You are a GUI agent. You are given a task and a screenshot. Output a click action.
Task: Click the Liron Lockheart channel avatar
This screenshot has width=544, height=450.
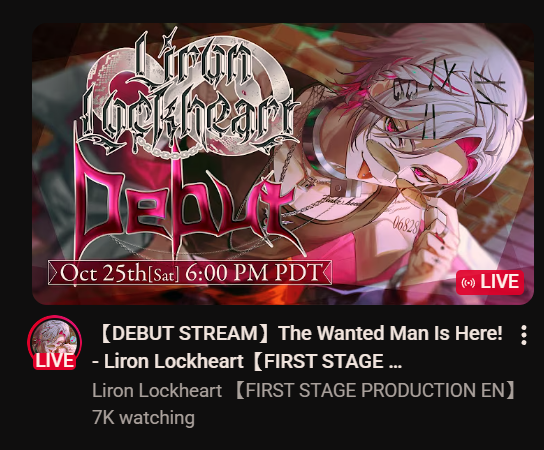click(x=54, y=342)
